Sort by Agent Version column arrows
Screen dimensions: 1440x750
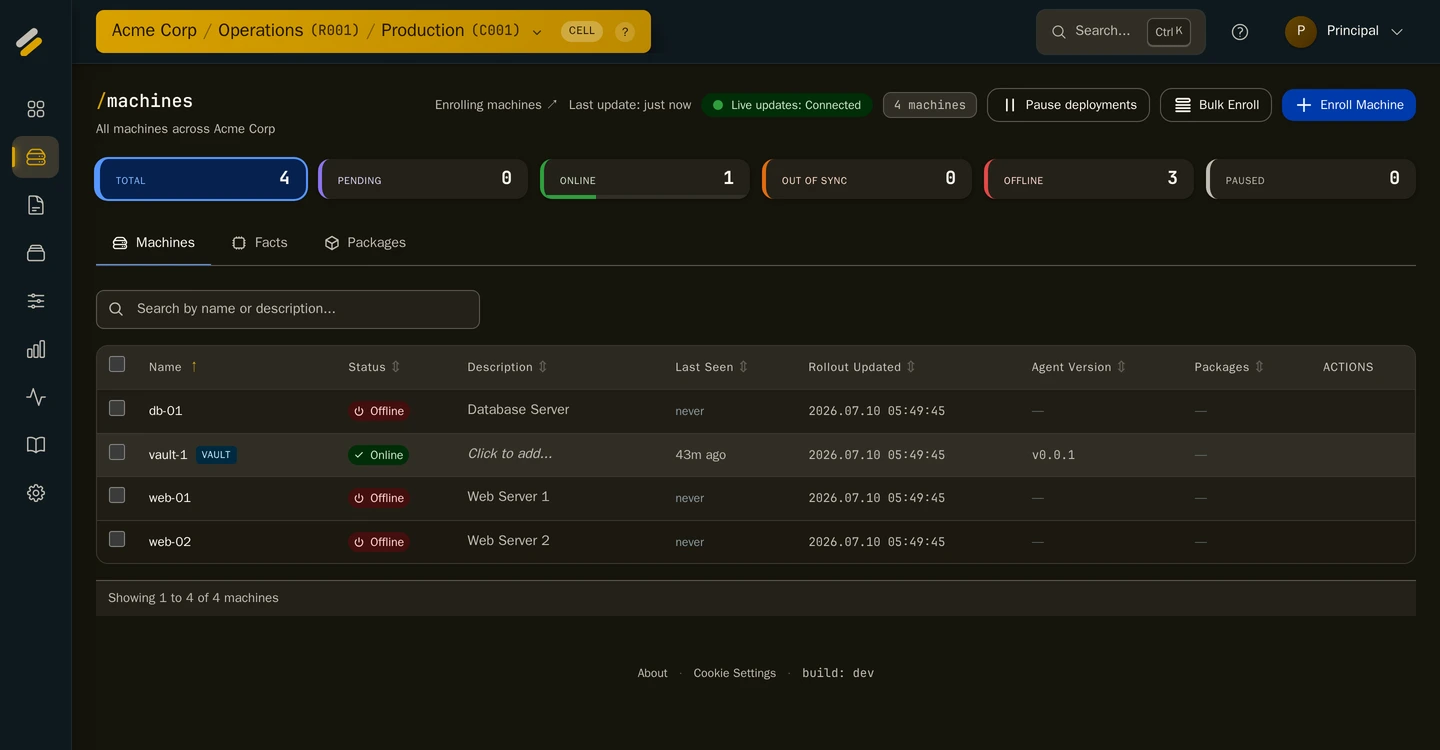[x=1121, y=367]
